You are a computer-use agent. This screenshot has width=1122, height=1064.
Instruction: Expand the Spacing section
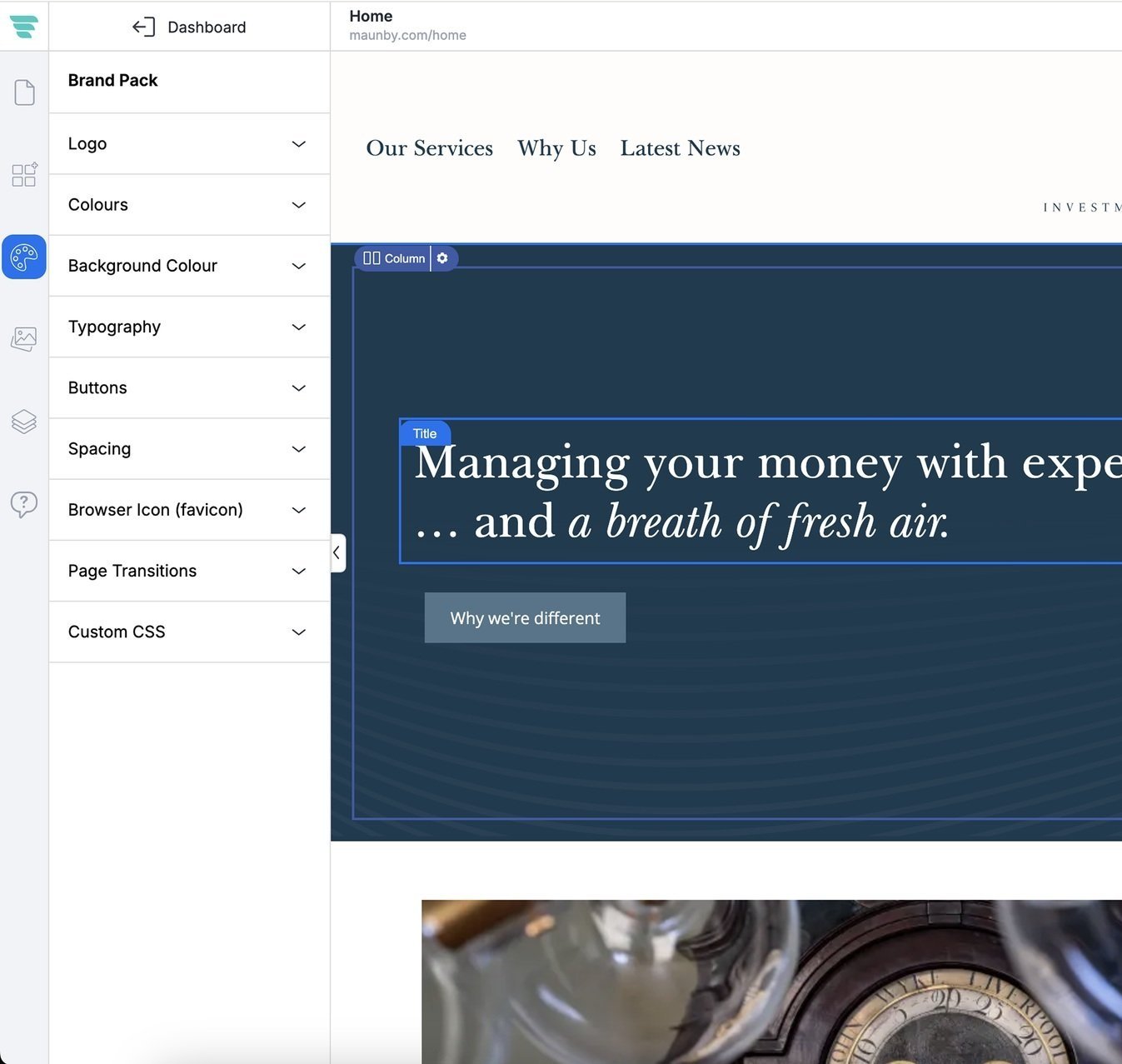point(189,448)
